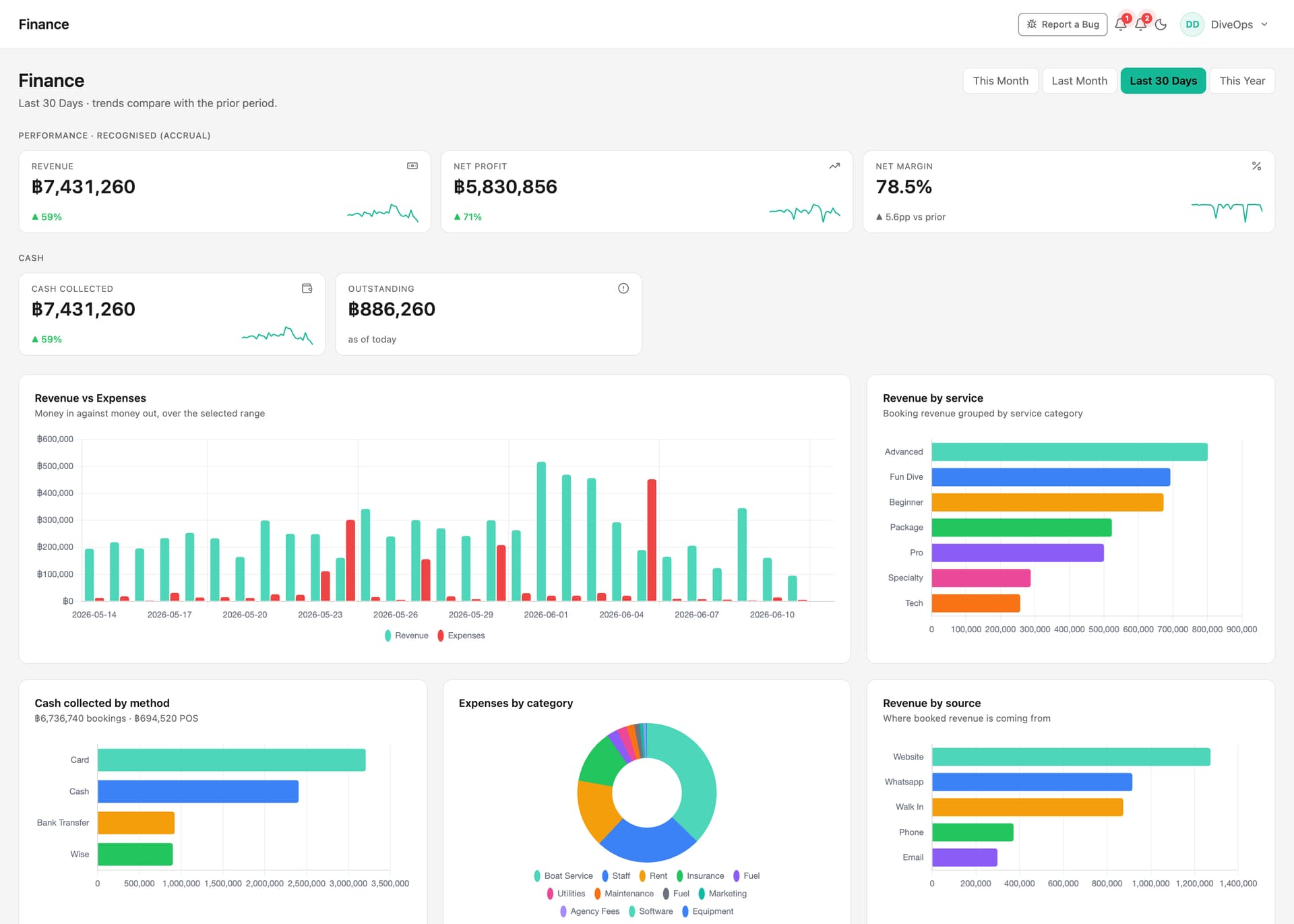Click the tallest revenue bar near 2026-06-01
Image resolution: width=1294 pixels, height=924 pixels.
pyautogui.click(x=541, y=531)
